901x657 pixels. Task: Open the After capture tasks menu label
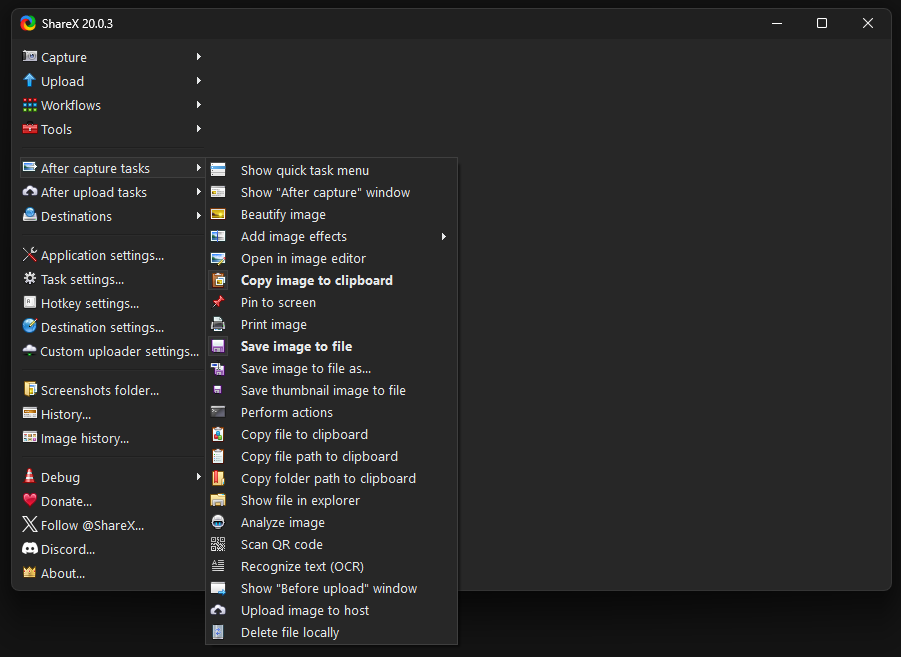tap(95, 168)
